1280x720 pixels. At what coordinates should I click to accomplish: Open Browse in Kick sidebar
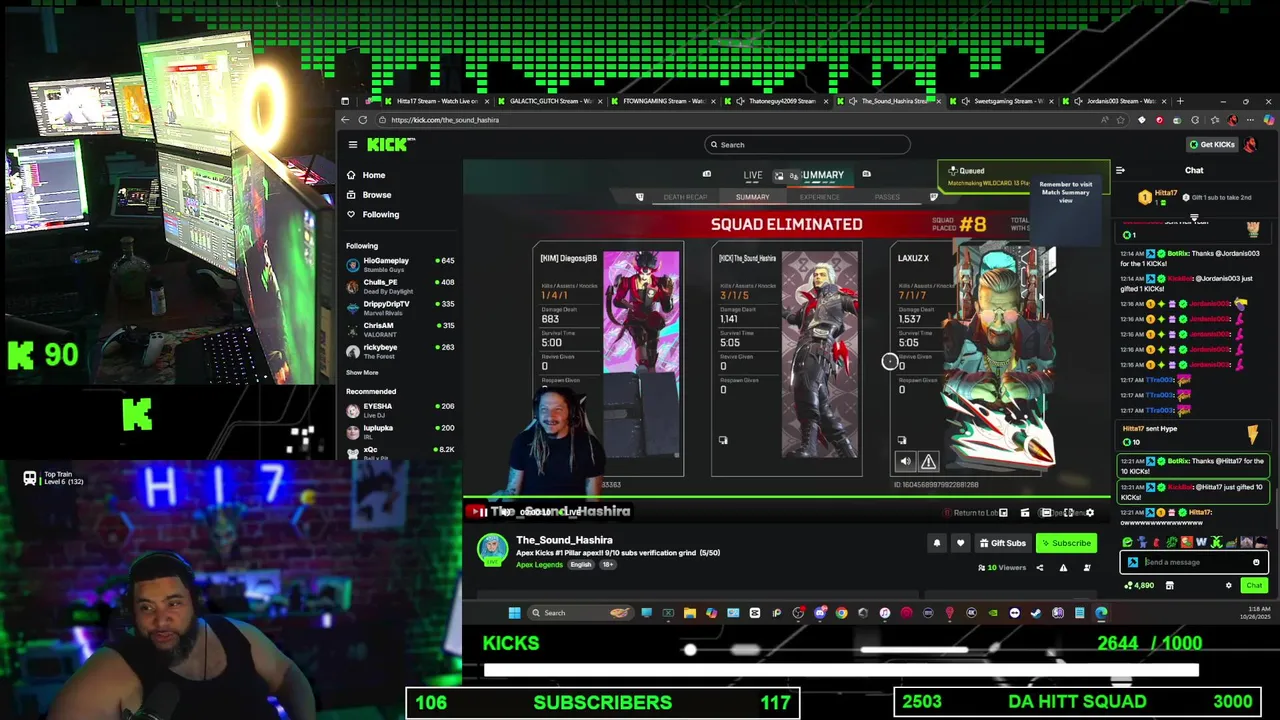click(377, 195)
